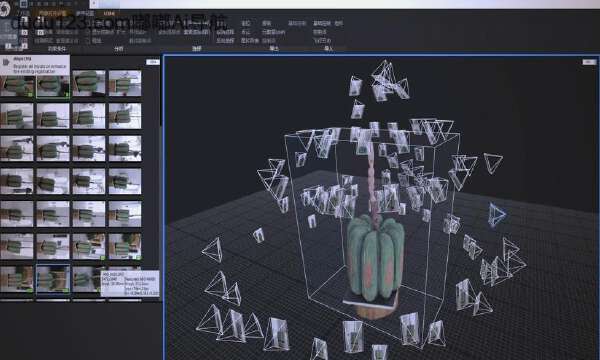The image size is (600, 360).
Task: Select the first thumbnail in the second row
Action: [16, 116]
